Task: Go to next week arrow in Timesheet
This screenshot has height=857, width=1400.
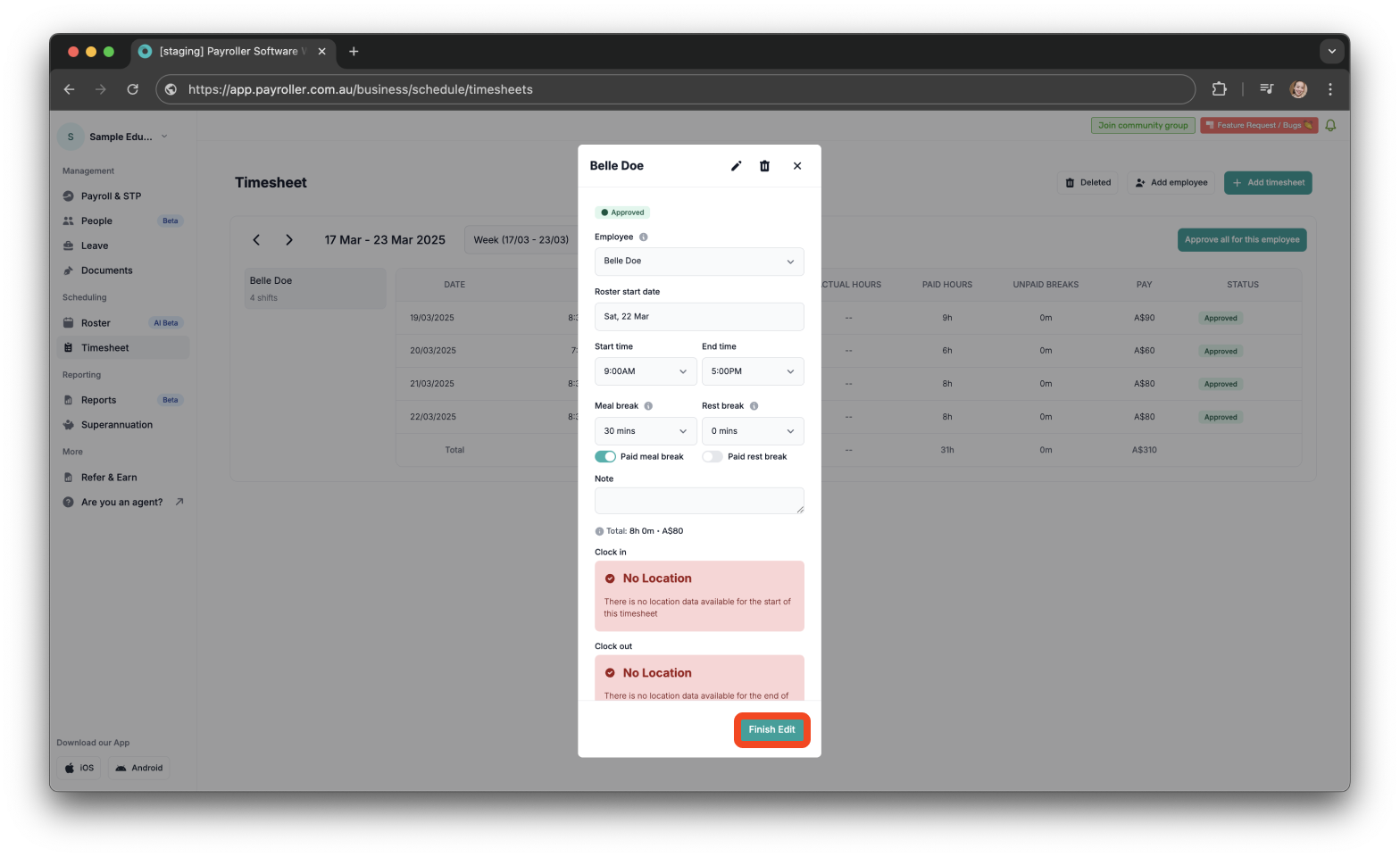Action: coord(289,240)
